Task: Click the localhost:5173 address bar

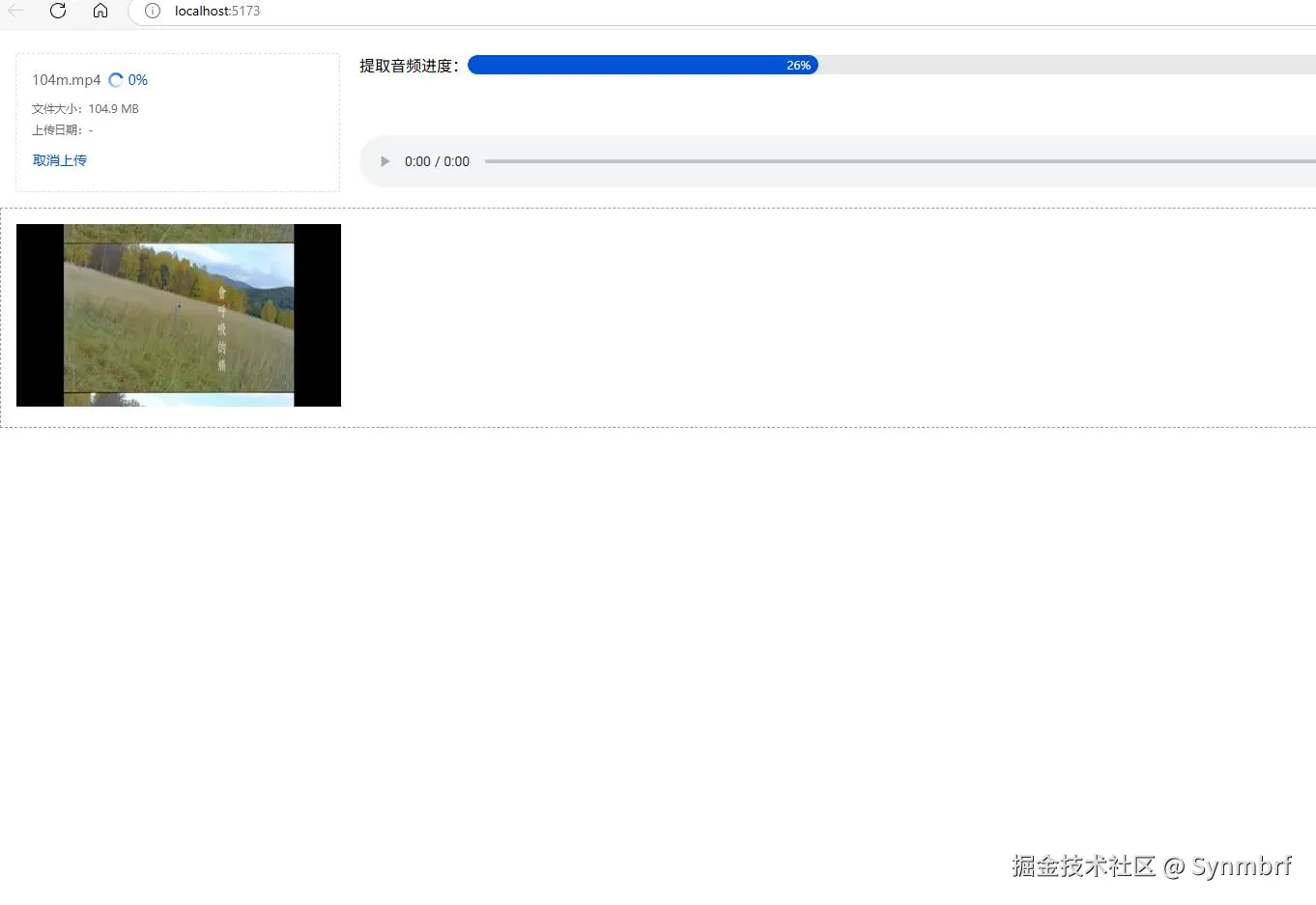Action: 216,12
